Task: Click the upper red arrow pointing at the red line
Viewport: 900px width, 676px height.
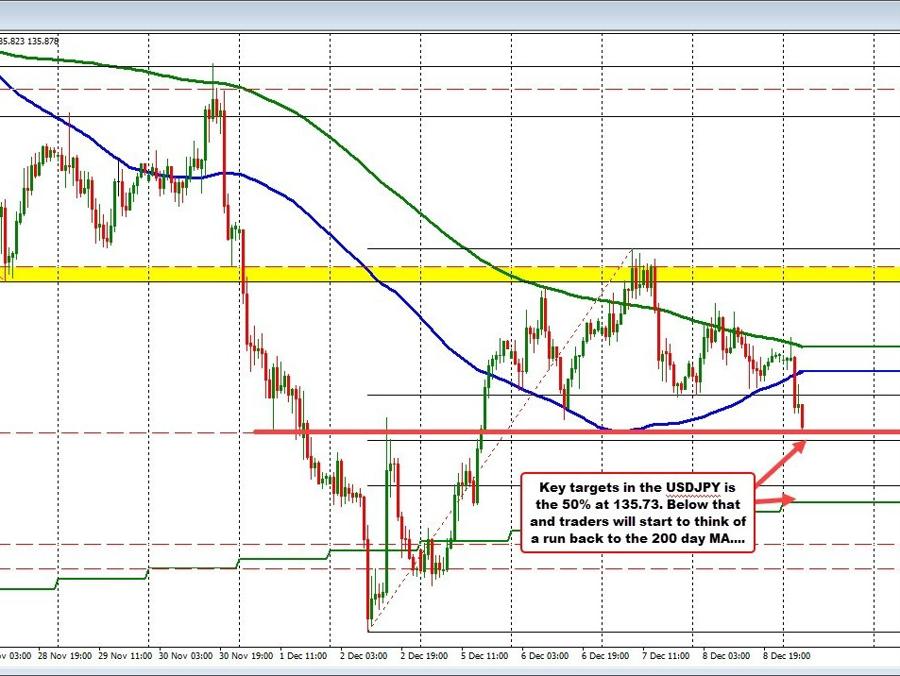Action: pos(783,458)
